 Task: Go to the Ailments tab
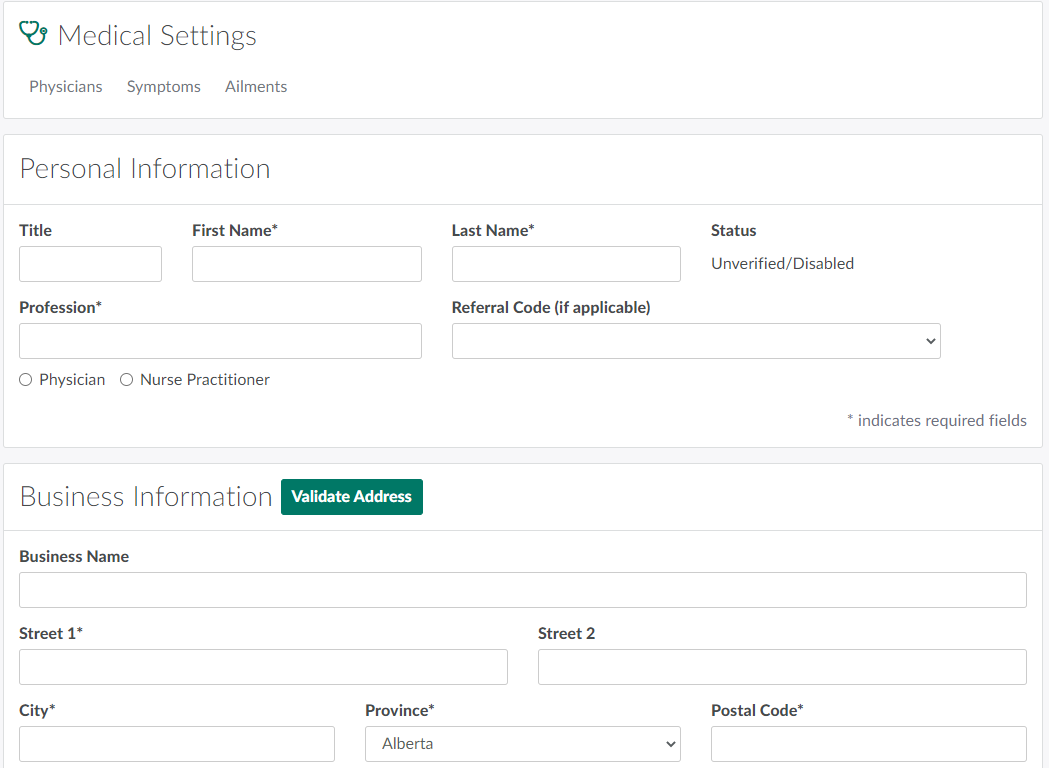tap(256, 87)
